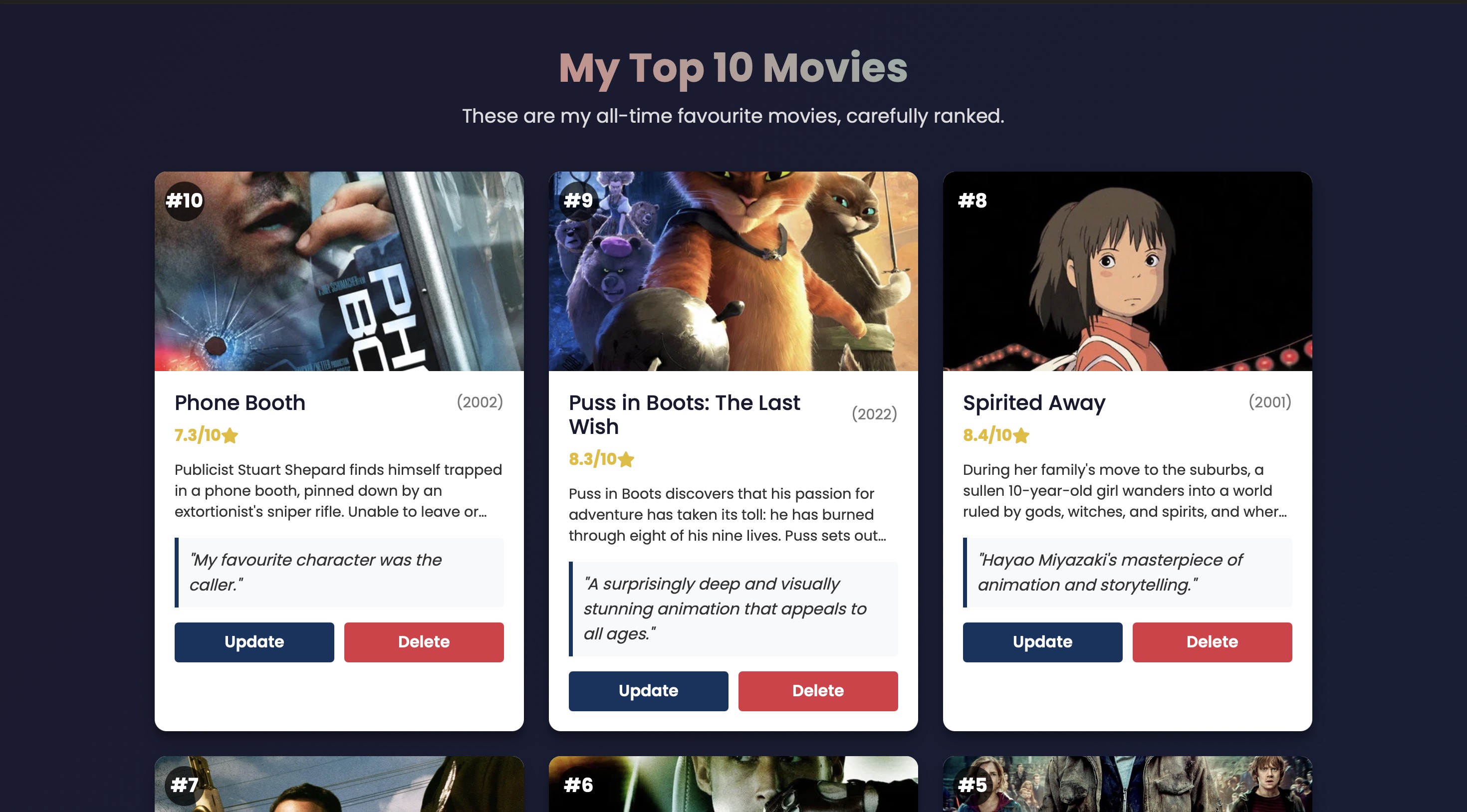Click the #8 rank badge
Viewport: 1467px width, 812px height.
(x=972, y=201)
